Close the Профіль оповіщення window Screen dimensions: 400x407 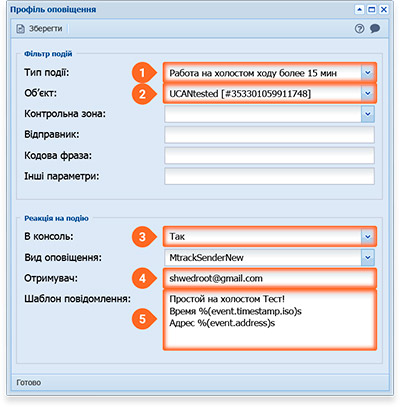tap(384, 9)
